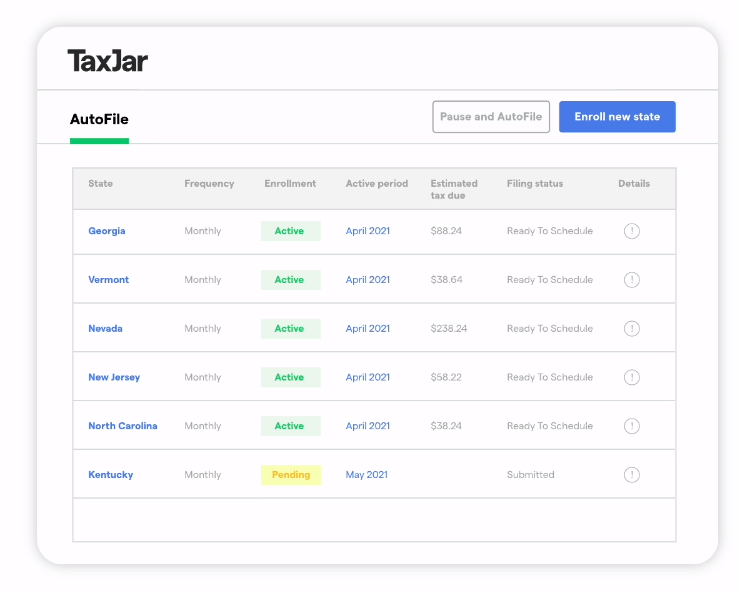This screenshot has width=739, height=594.
Task: Click the $238.24 estimated tax amount
Action: click(449, 329)
